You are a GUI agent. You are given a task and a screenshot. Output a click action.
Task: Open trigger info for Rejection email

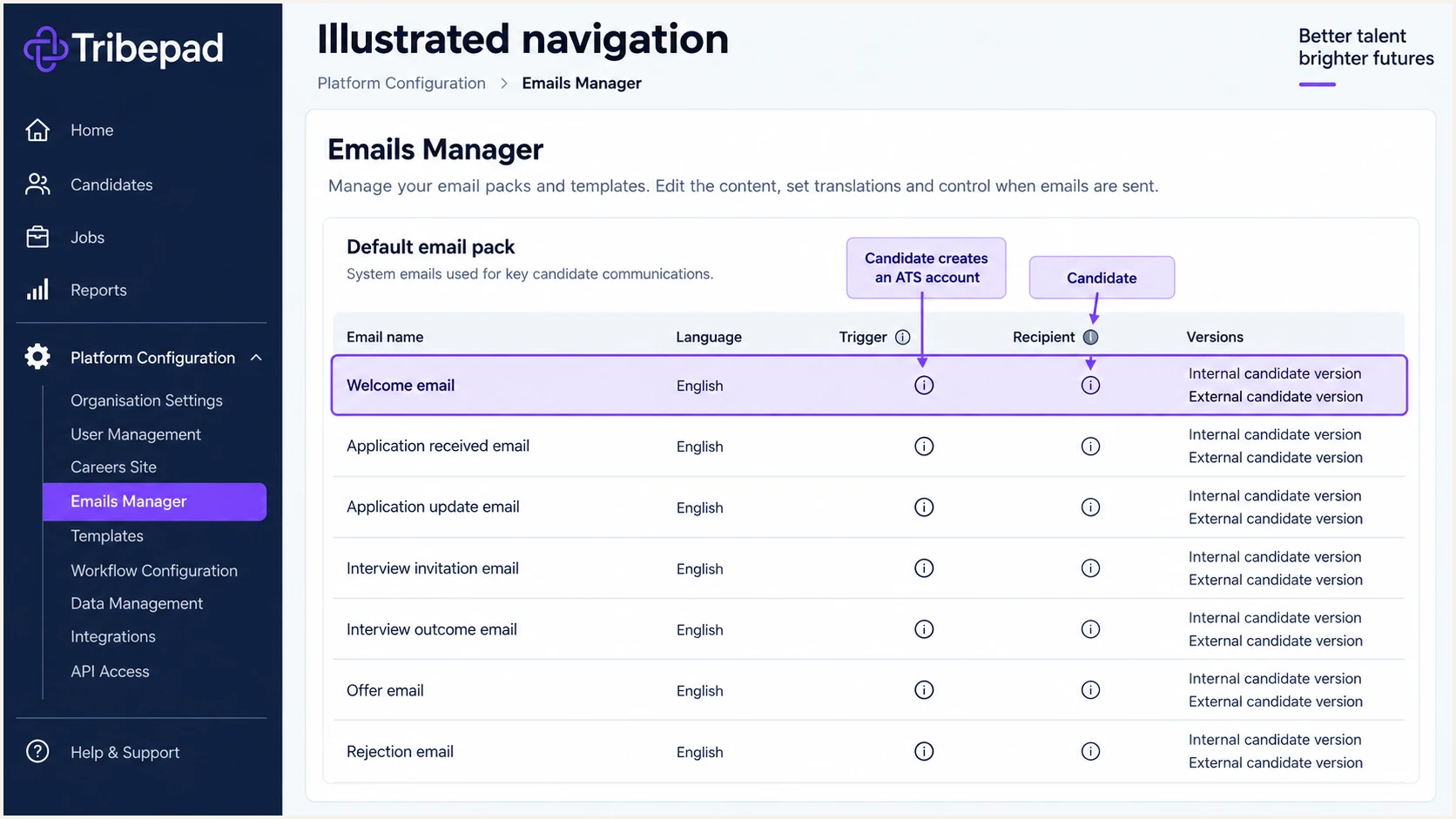pos(924,751)
